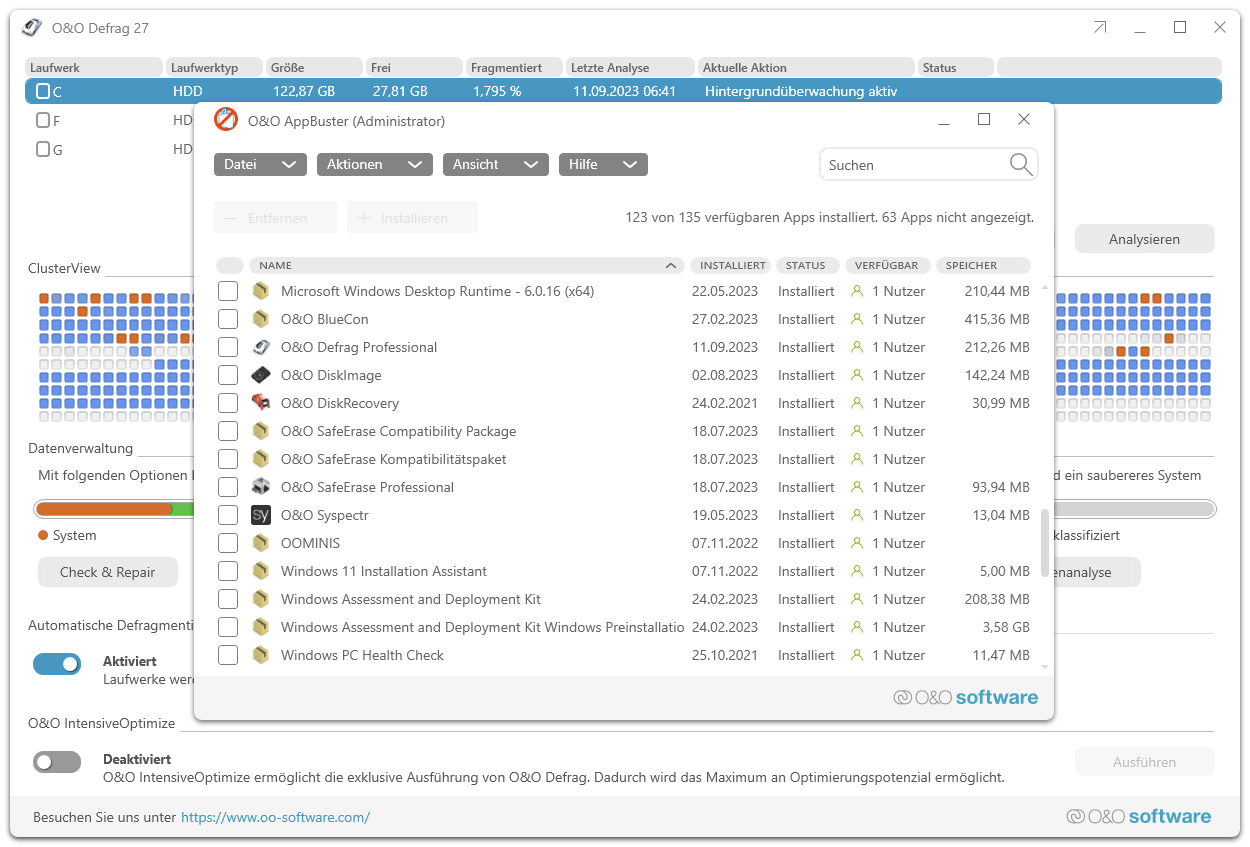Click the O&O Defrag Professional app icon
This screenshot has height=847, width=1250.
tap(261, 347)
